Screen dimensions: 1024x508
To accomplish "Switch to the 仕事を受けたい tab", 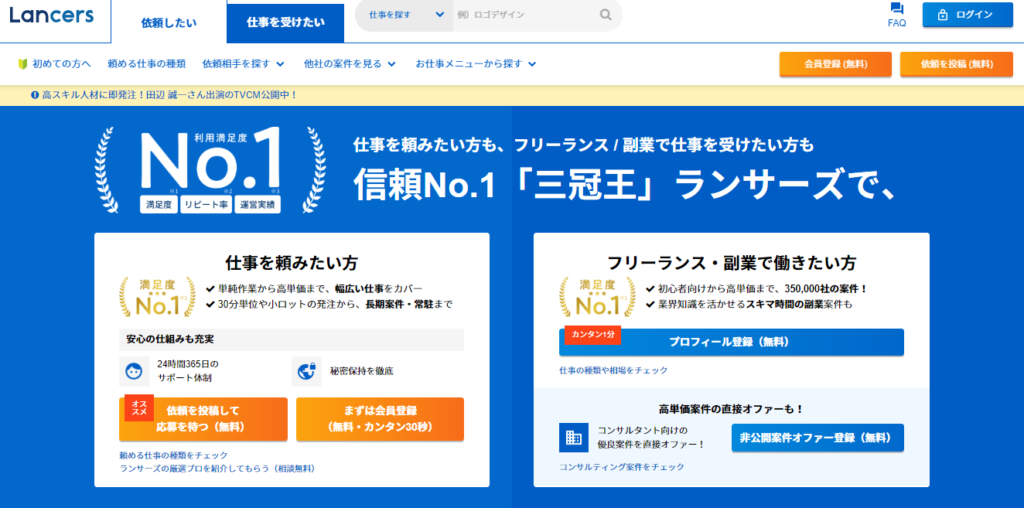I will (x=285, y=23).
